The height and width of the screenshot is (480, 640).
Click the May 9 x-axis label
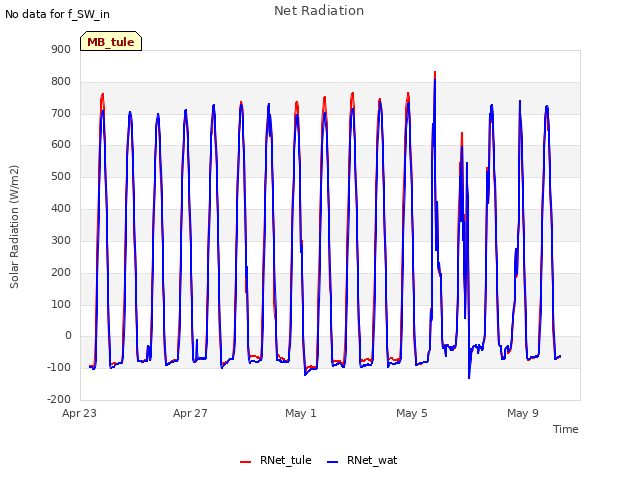pos(523,413)
